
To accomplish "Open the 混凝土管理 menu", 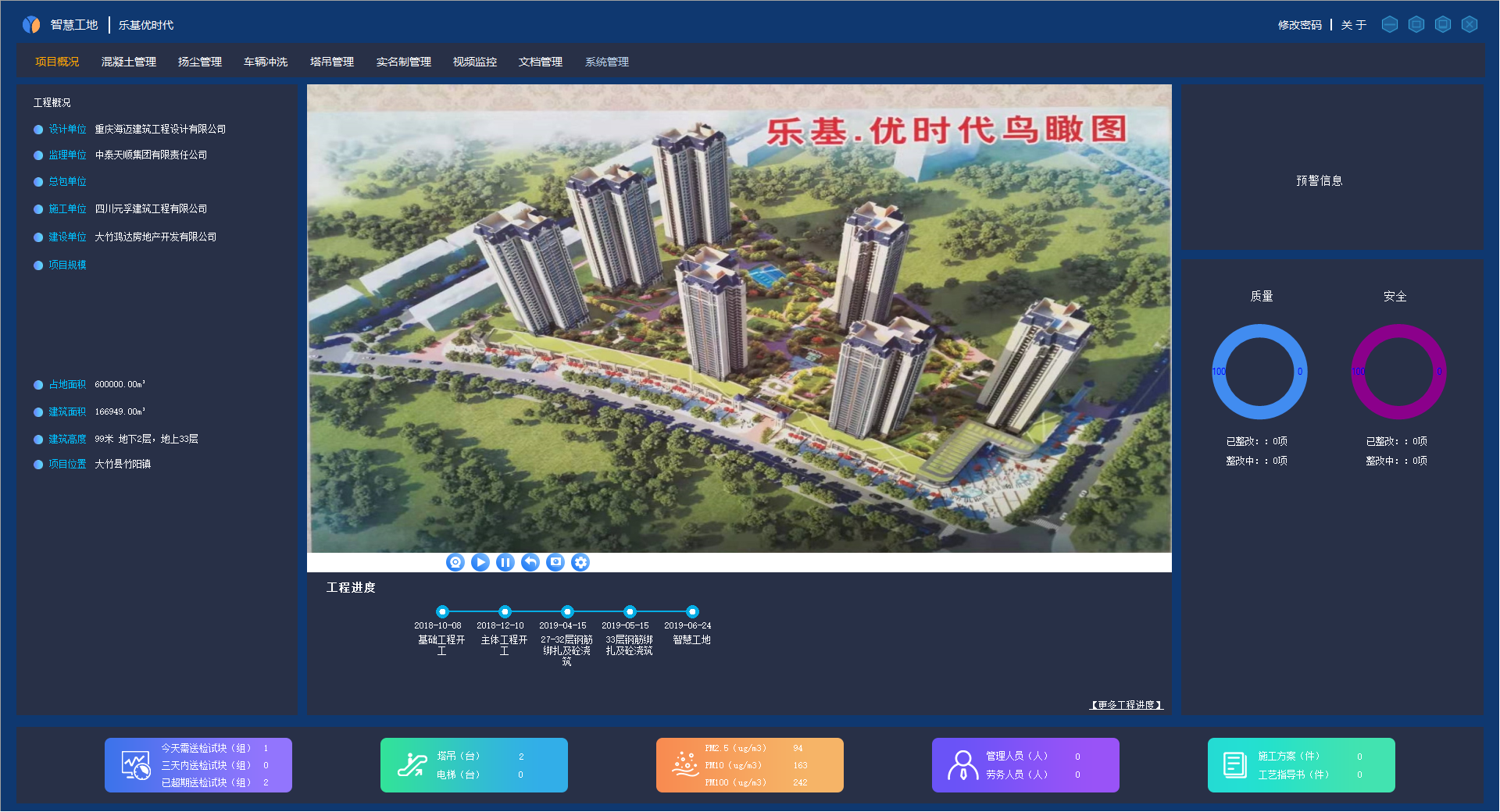I will coord(129,62).
